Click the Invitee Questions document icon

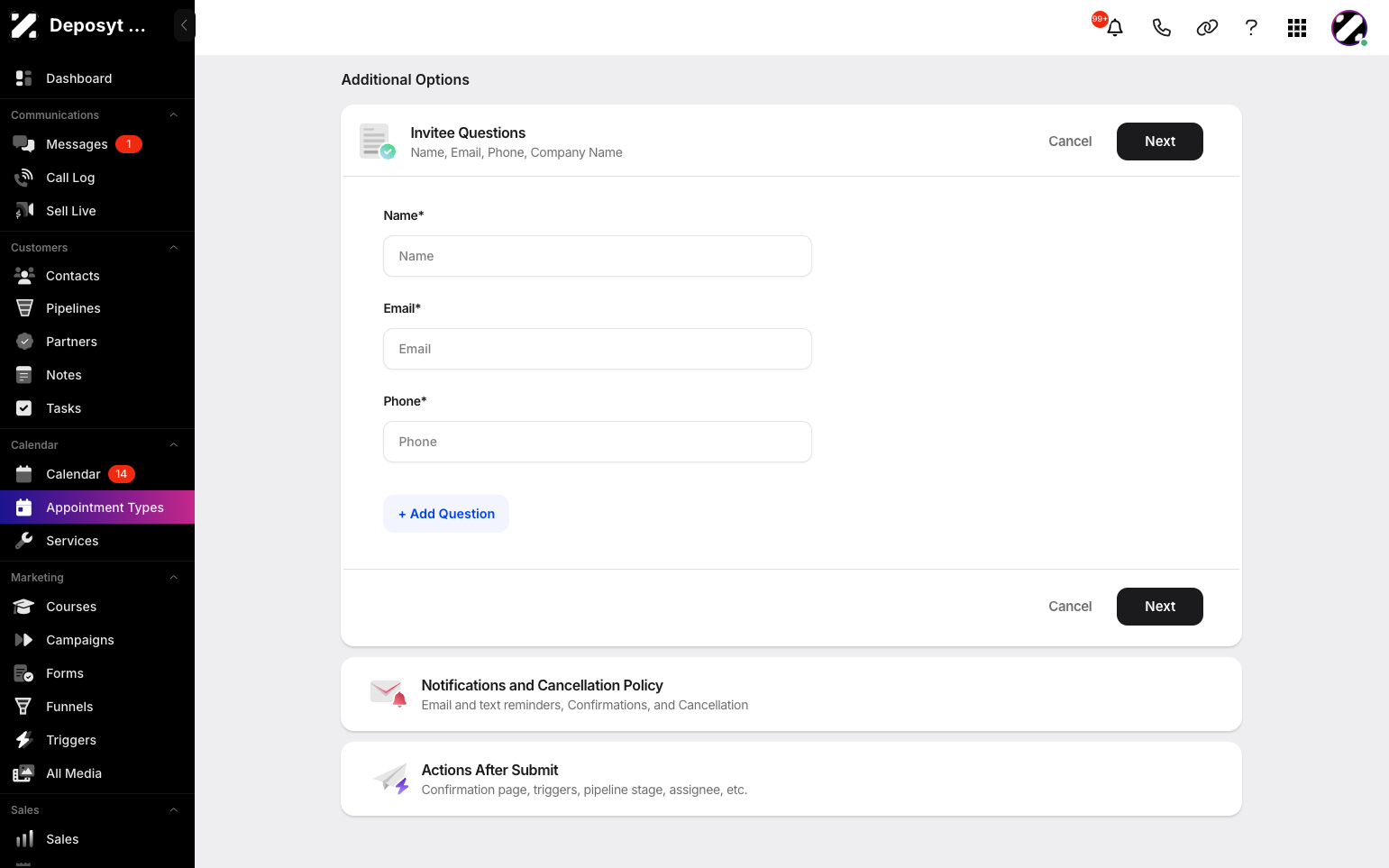pyautogui.click(x=377, y=142)
